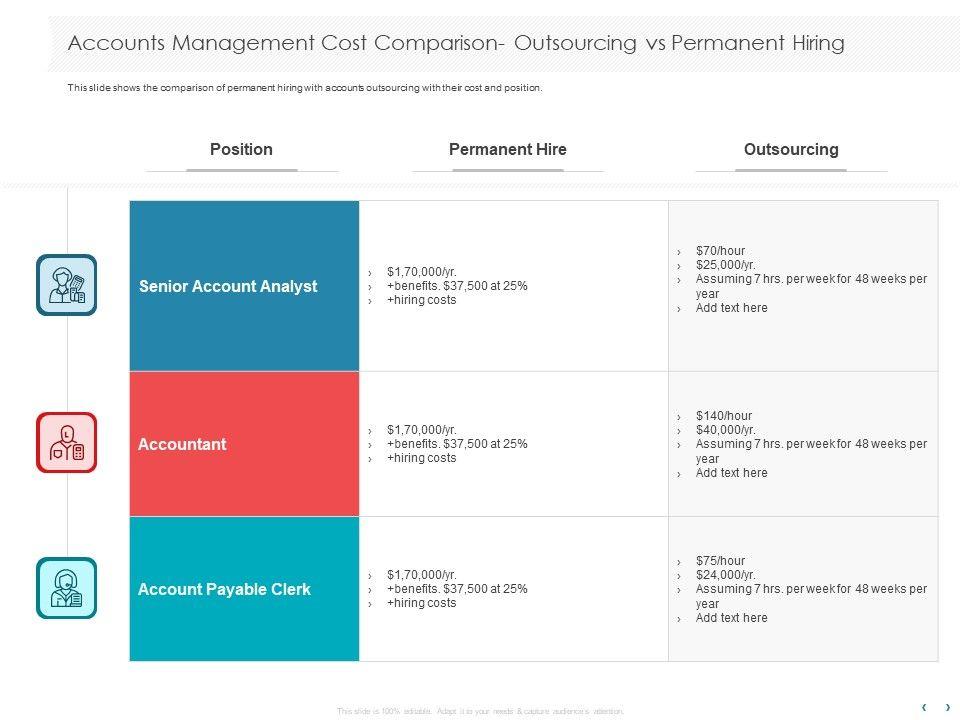Go to the next slide arrow

pos(947,707)
